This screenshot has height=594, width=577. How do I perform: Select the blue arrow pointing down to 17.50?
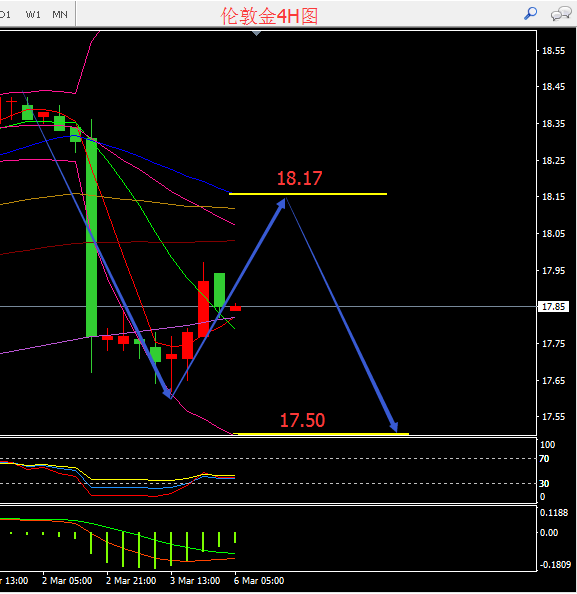(x=341, y=314)
